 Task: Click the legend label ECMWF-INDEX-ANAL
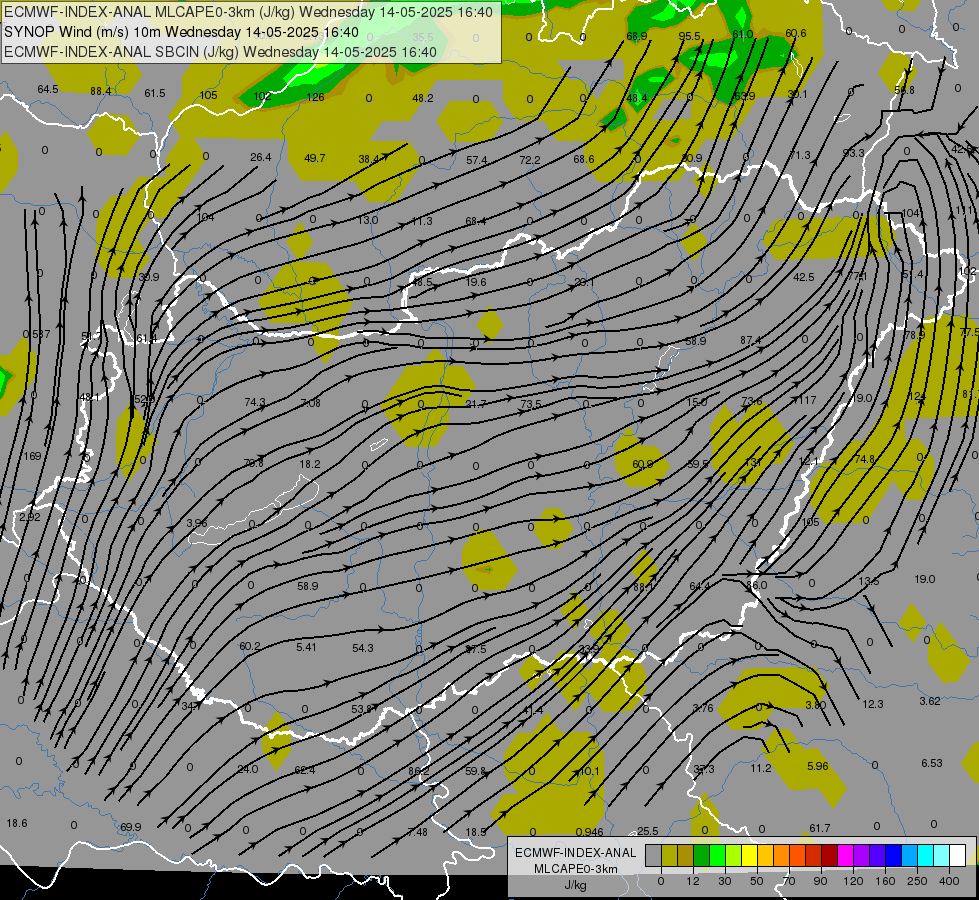coord(575,853)
